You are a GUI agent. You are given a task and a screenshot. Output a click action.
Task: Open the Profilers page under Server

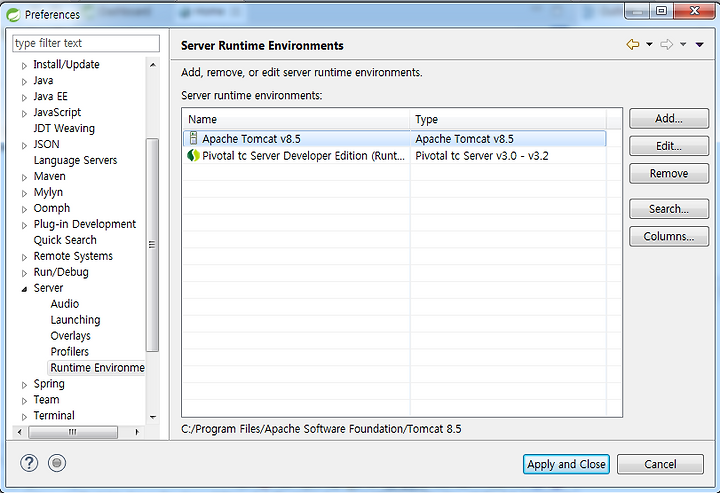69,352
